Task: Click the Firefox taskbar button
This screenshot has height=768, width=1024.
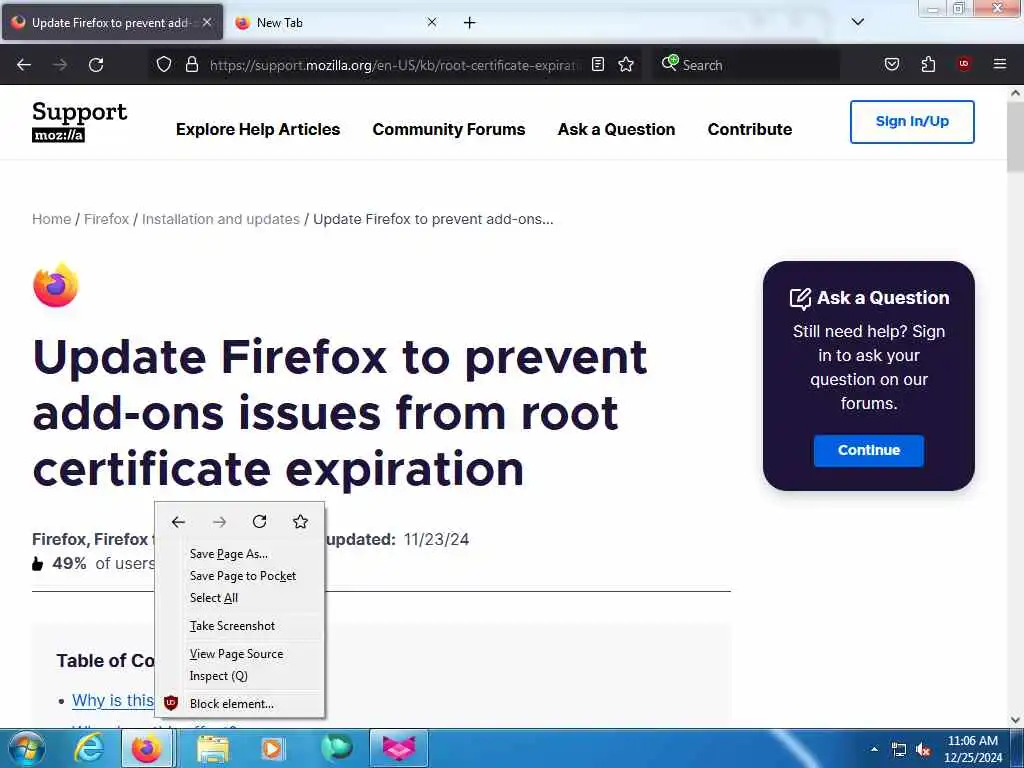Action: pyautogui.click(x=148, y=748)
